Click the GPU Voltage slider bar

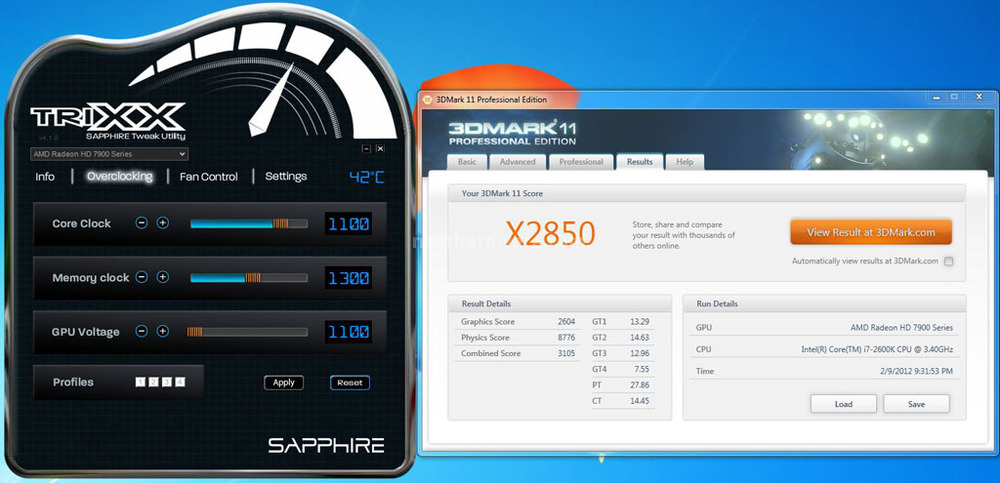[247, 332]
